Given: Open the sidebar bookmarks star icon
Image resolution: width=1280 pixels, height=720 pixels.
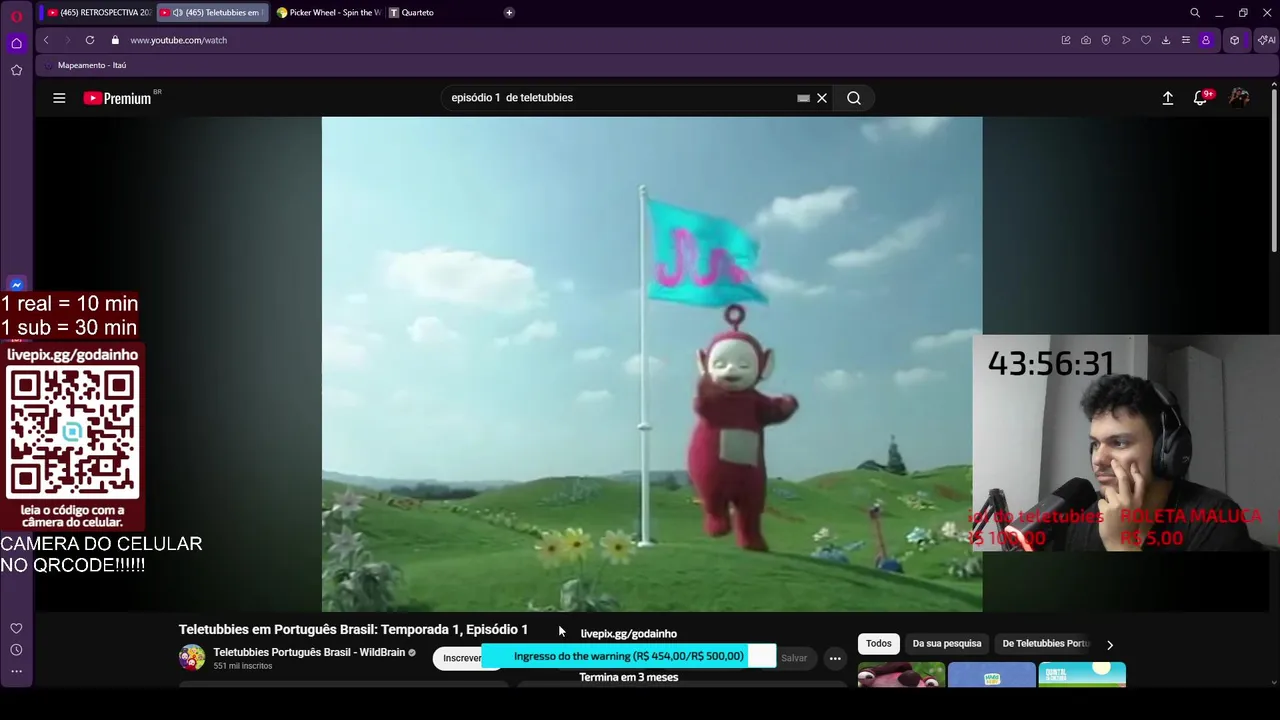Looking at the screenshot, I should pos(16,70).
